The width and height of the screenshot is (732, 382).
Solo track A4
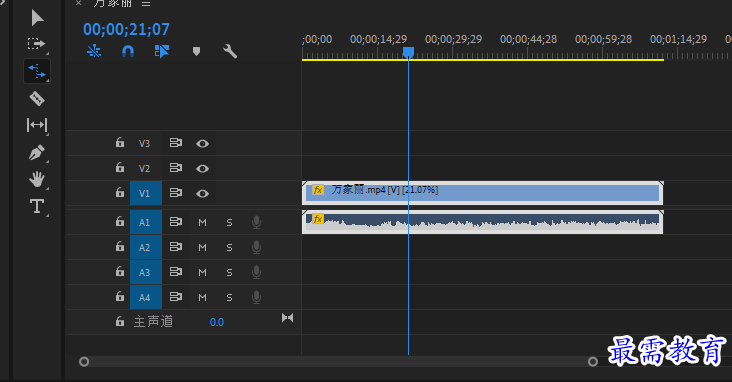tap(229, 297)
